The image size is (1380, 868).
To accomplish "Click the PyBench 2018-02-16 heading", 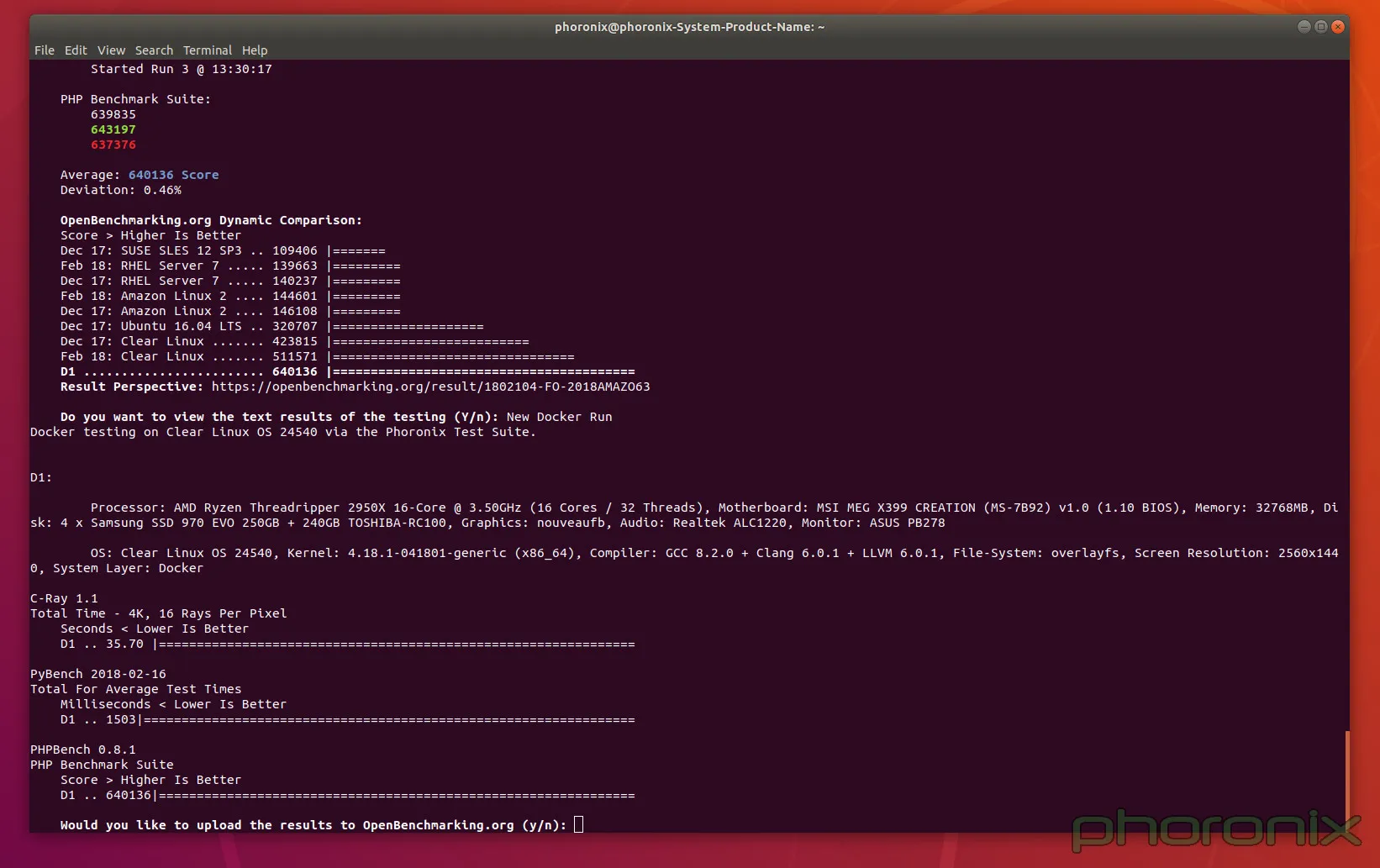I will coord(98,674).
